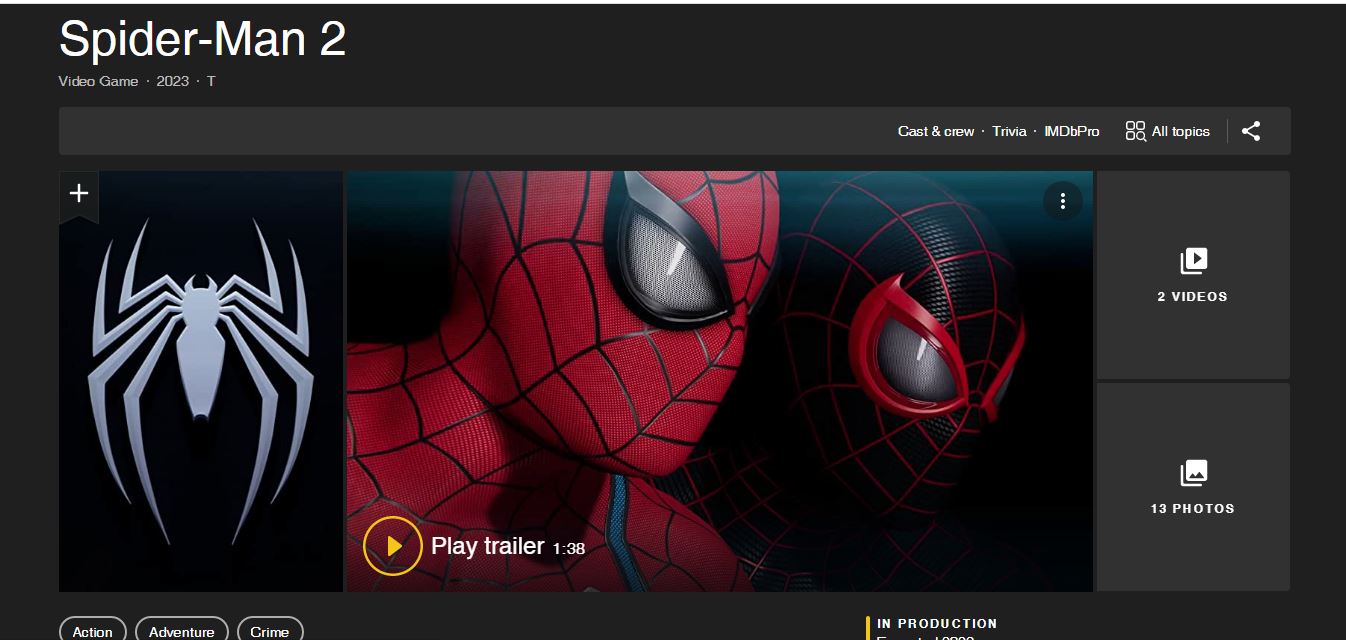Click the T rating link
Screen dimensions: 1346x640
coord(211,81)
